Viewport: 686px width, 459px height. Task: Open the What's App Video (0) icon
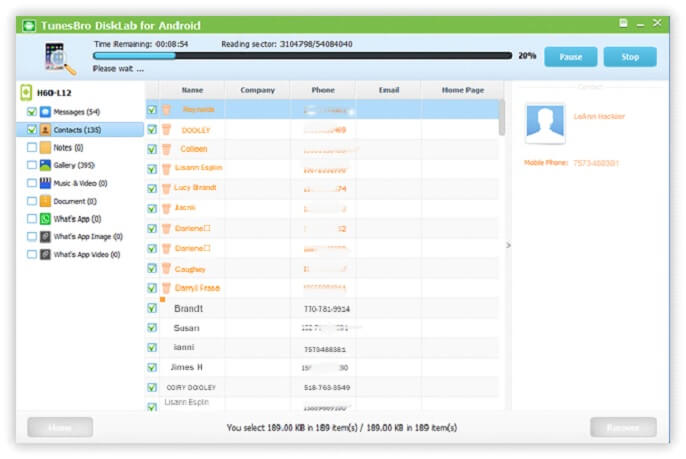coord(46,254)
